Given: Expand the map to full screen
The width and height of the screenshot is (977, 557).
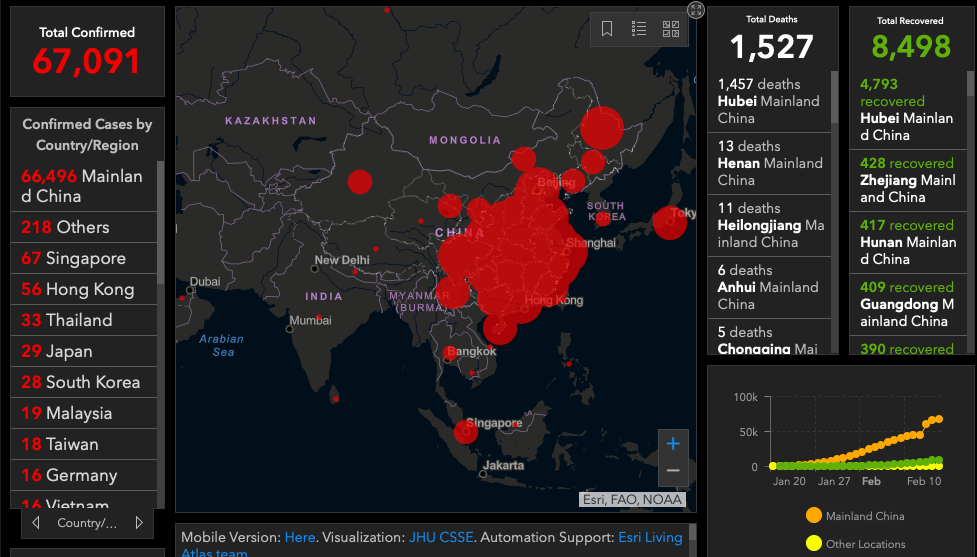Looking at the screenshot, I should (696, 10).
